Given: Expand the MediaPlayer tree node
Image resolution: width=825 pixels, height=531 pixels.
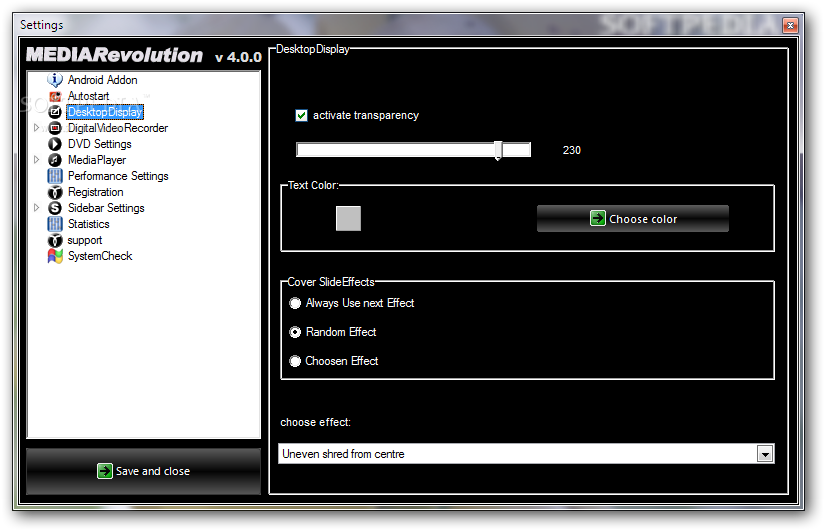Looking at the screenshot, I should [36, 159].
